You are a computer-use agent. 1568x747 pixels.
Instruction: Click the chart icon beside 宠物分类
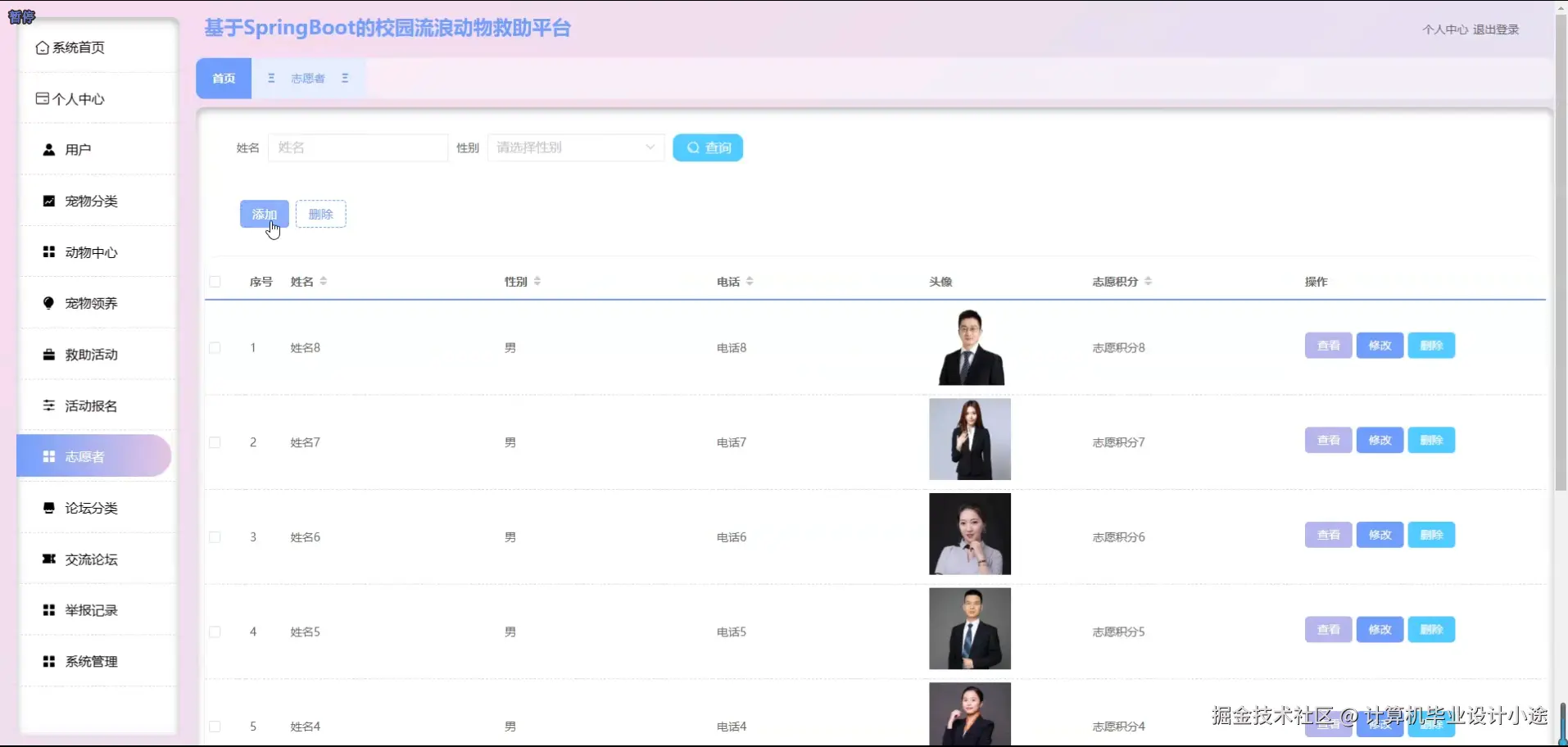pos(49,201)
